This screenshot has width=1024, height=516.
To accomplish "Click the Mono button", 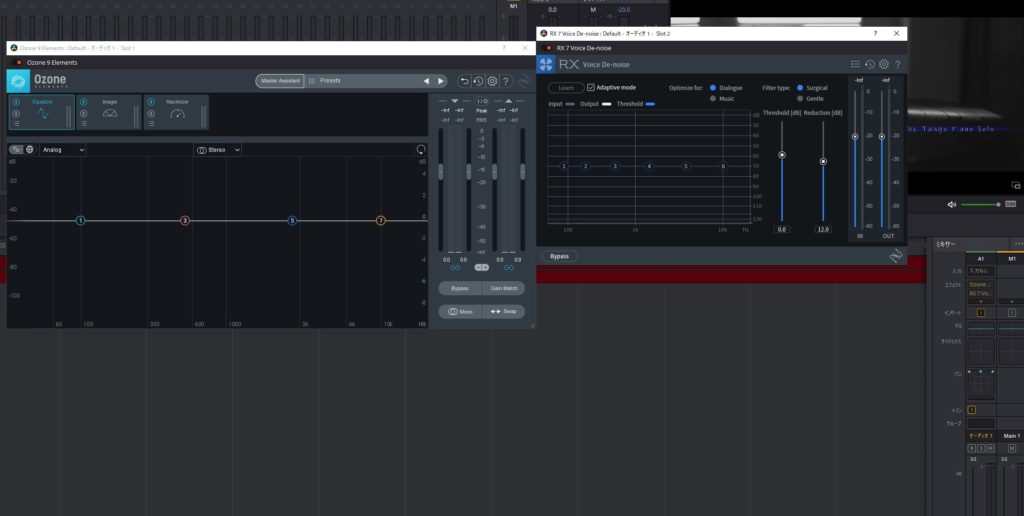I will pos(460,312).
